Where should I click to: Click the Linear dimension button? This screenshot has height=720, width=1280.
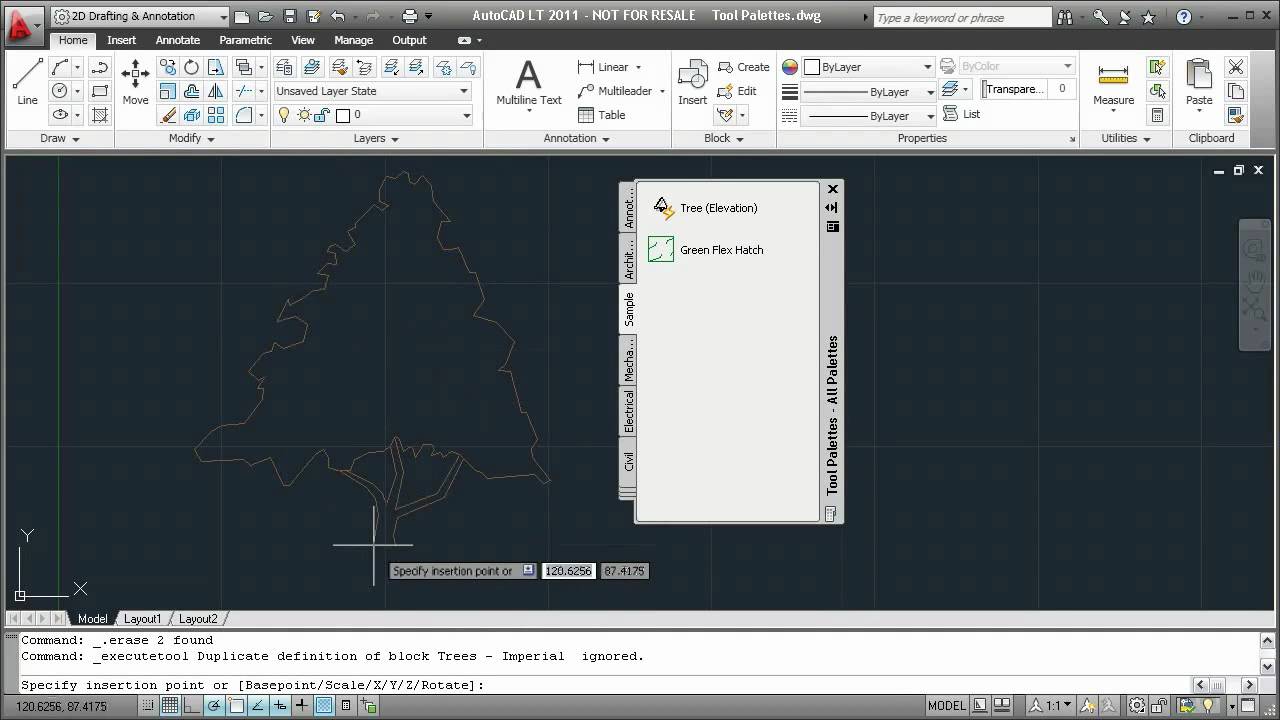[603, 67]
